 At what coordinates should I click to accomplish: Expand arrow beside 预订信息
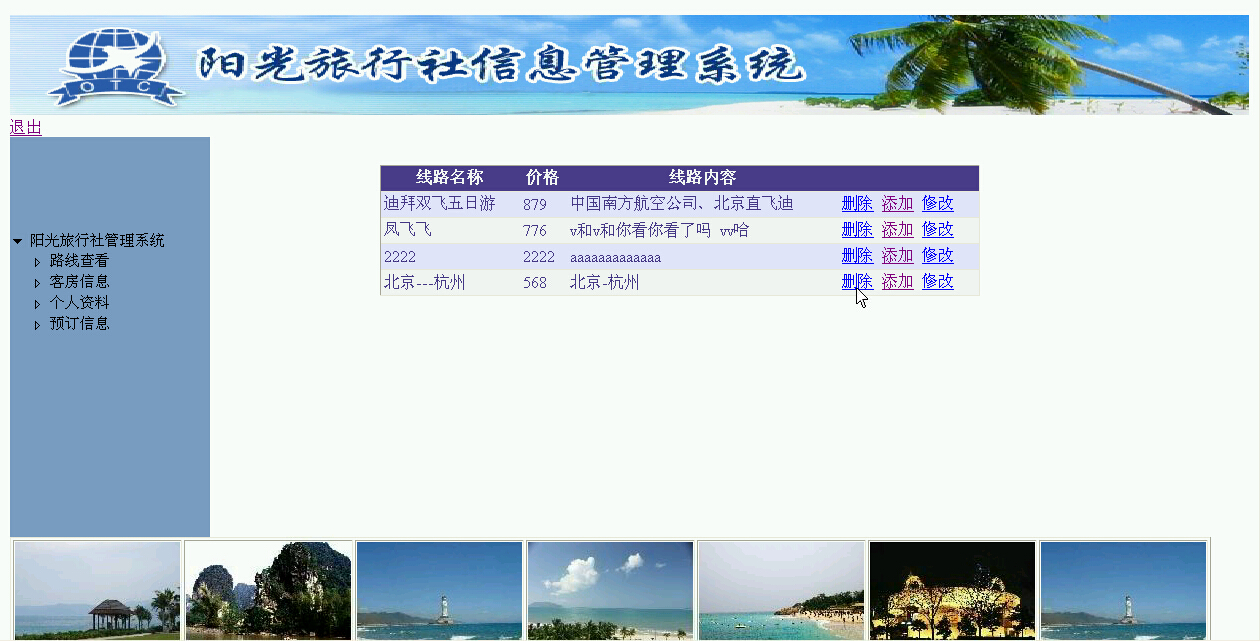pos(37,325)
